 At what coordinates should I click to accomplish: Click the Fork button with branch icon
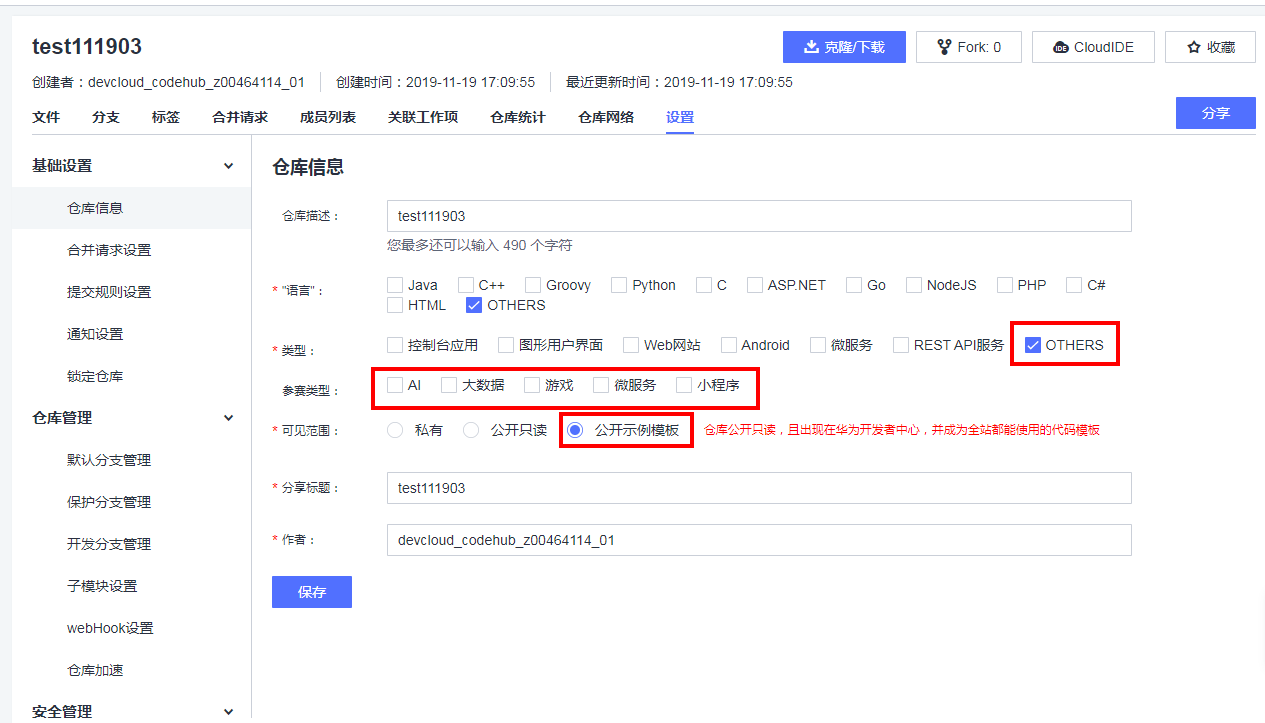(x=968, y=47)
